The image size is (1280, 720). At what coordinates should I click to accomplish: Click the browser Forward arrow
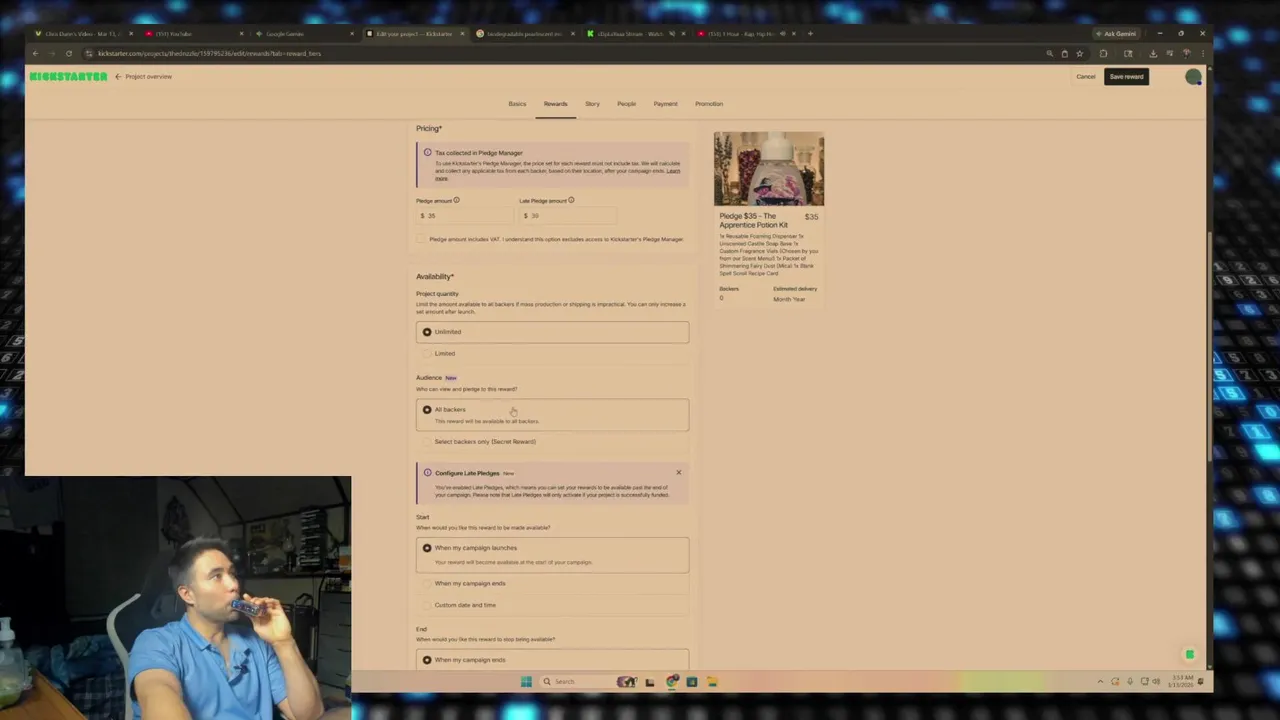coord(52,54)
